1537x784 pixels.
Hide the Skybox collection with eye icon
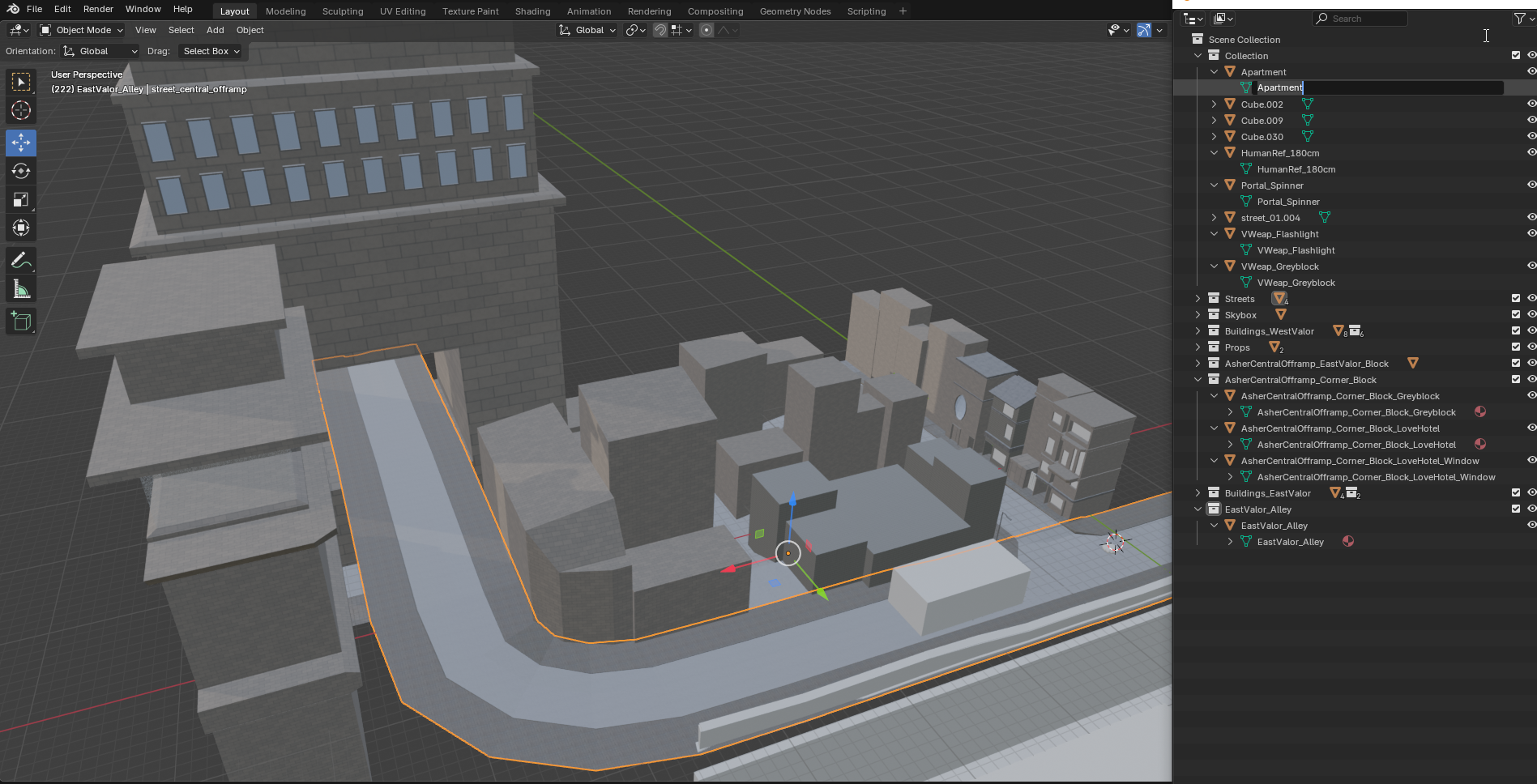point(1531,315)
